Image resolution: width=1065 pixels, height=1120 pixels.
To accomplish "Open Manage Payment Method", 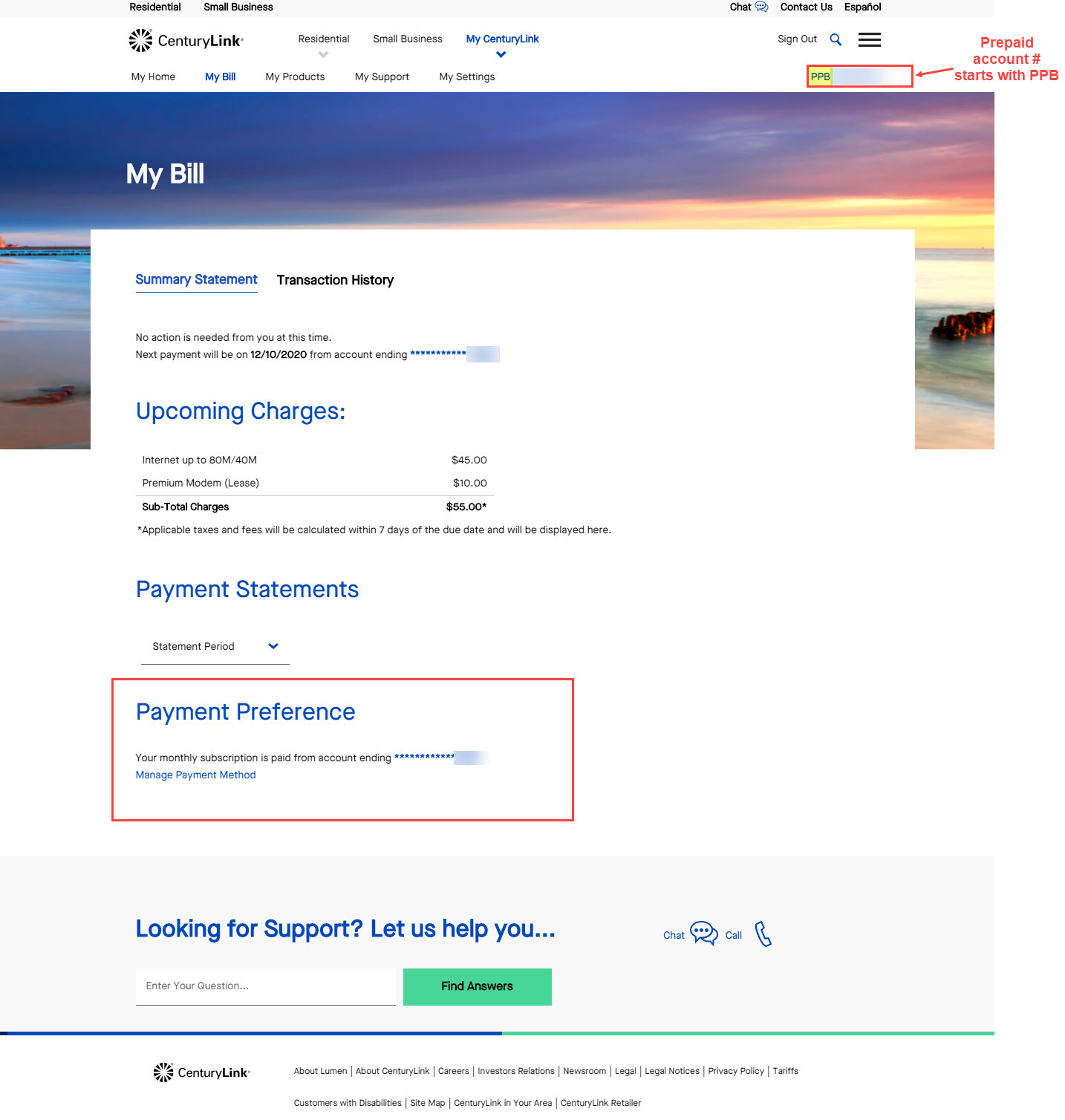I will click(195, 775).
